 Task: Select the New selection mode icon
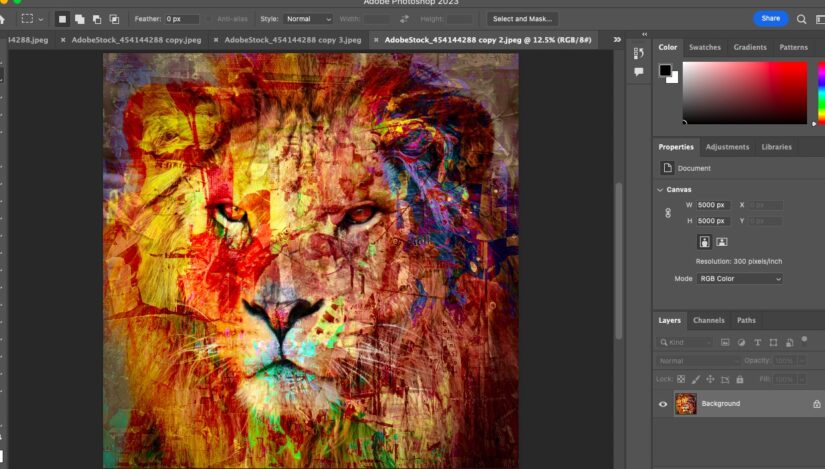[x=62, y=19]
